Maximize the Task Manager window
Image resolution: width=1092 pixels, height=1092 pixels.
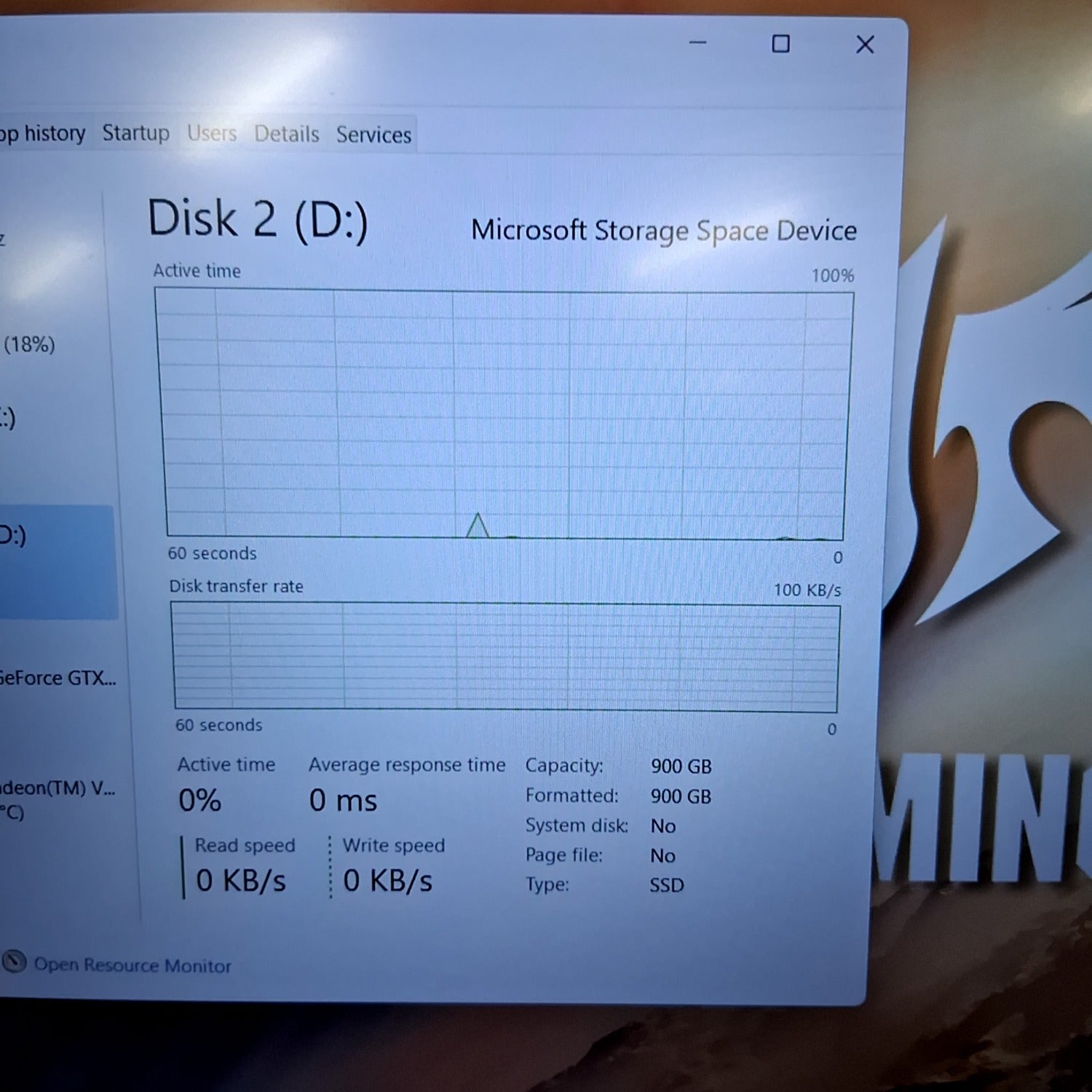pyautogui.click(x=780, y=44)
